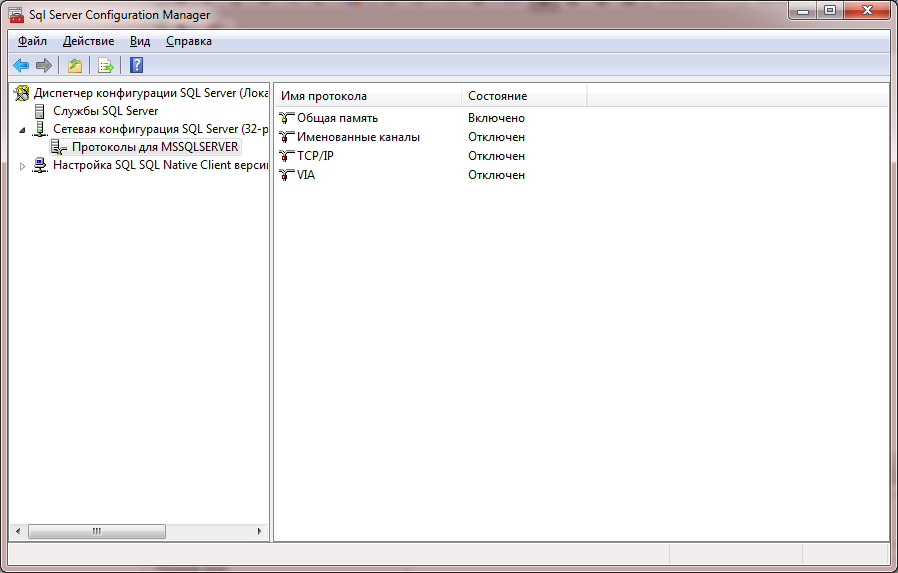Maximize the Configuration Manager window
898x573 pixels.
pyautogui.click(x=829, y=10)
